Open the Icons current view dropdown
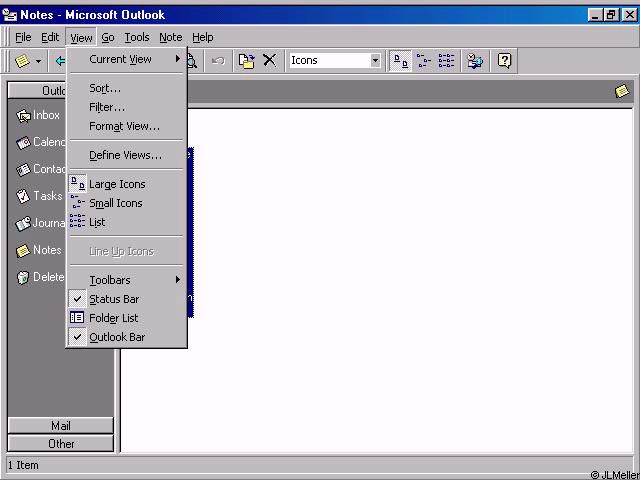This screenshot has height=480, width=640. pyautogui.click(x=375, y=61)
